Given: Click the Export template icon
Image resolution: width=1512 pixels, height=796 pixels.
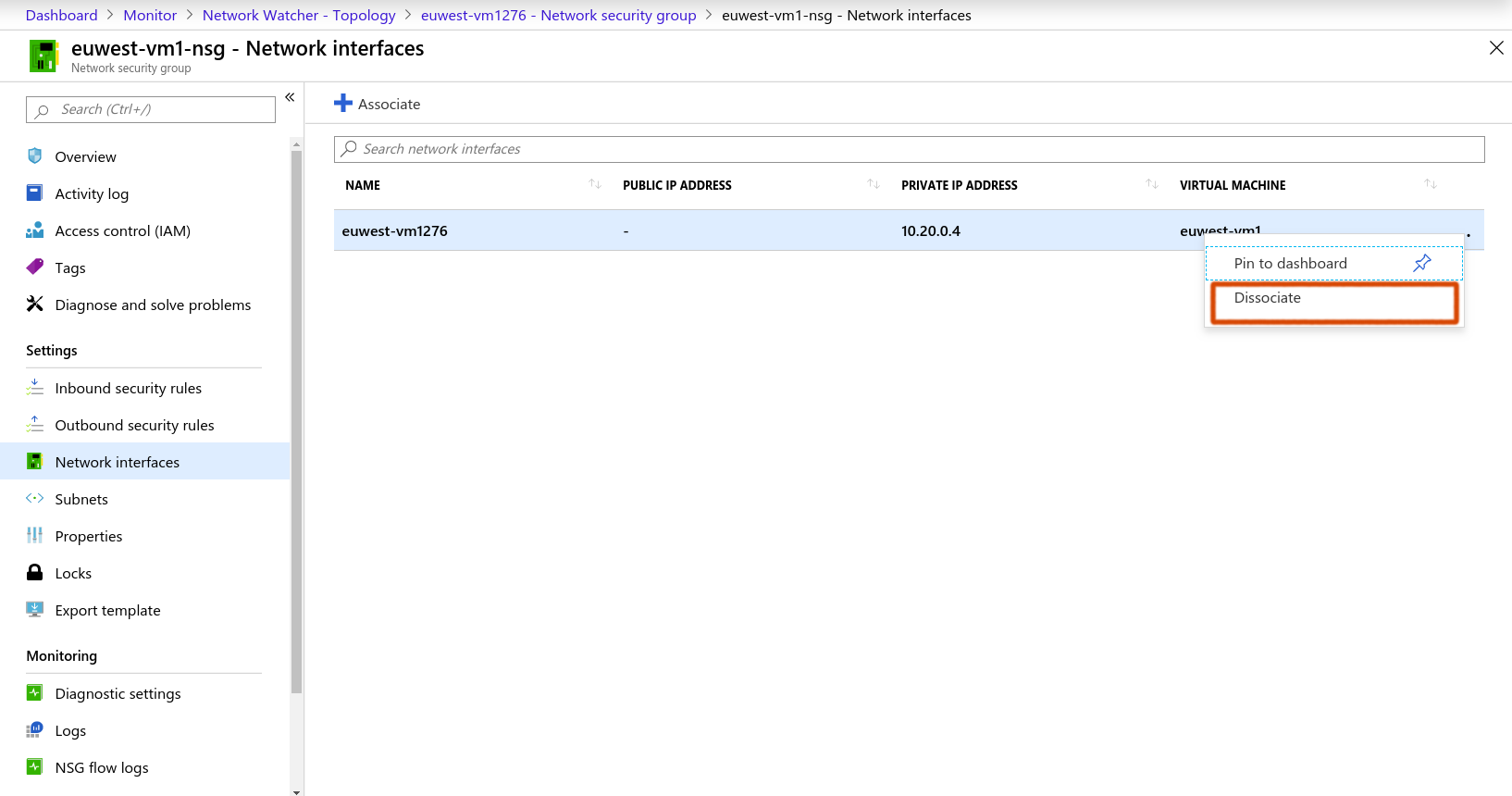Looking at the screenshot, I should click(x=35, y=609).
